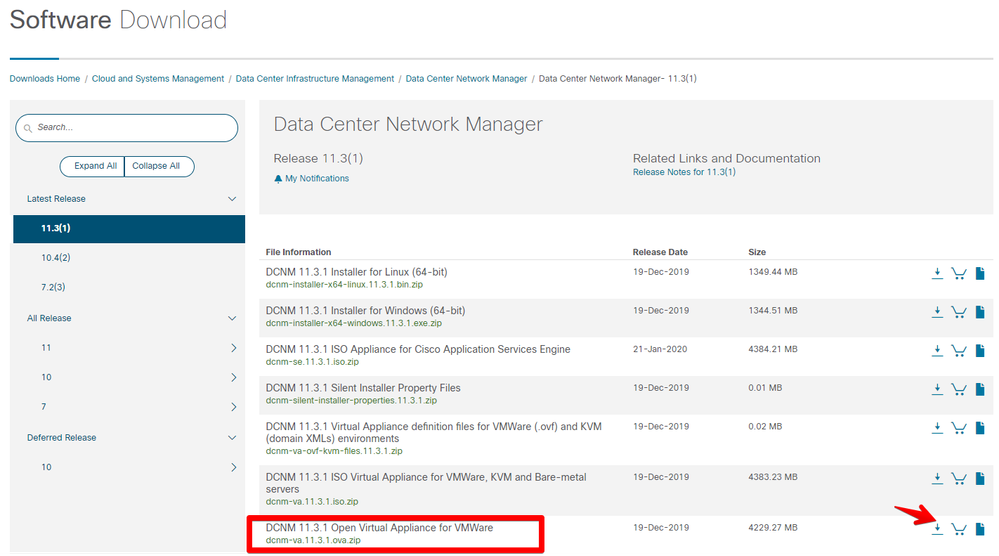Click the 1349.44 MB size value
The height and width of the screenshot is (556, 999).
(773, 271)
